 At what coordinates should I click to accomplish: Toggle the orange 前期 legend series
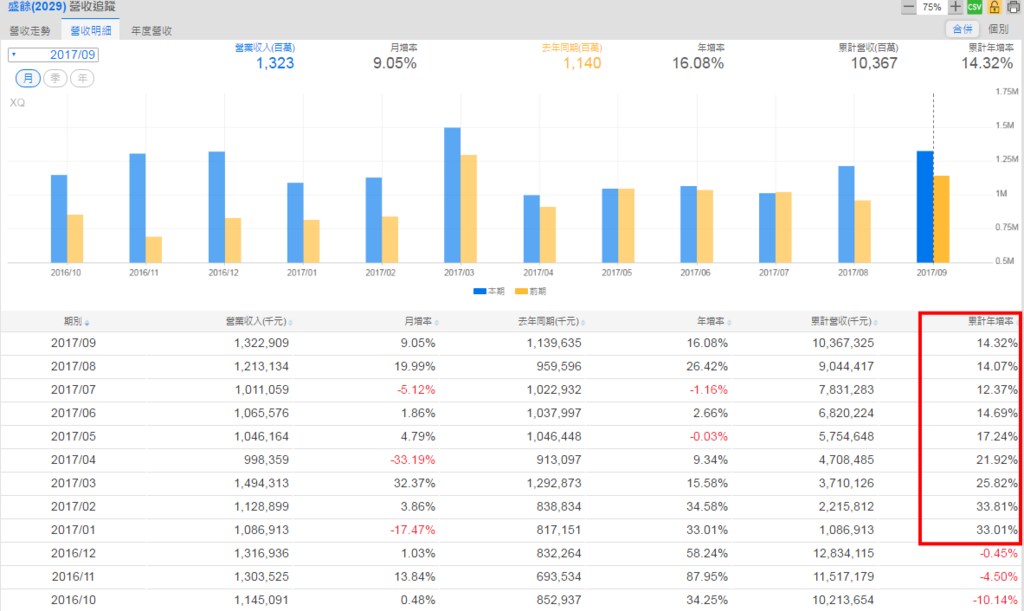click(530, 291)
